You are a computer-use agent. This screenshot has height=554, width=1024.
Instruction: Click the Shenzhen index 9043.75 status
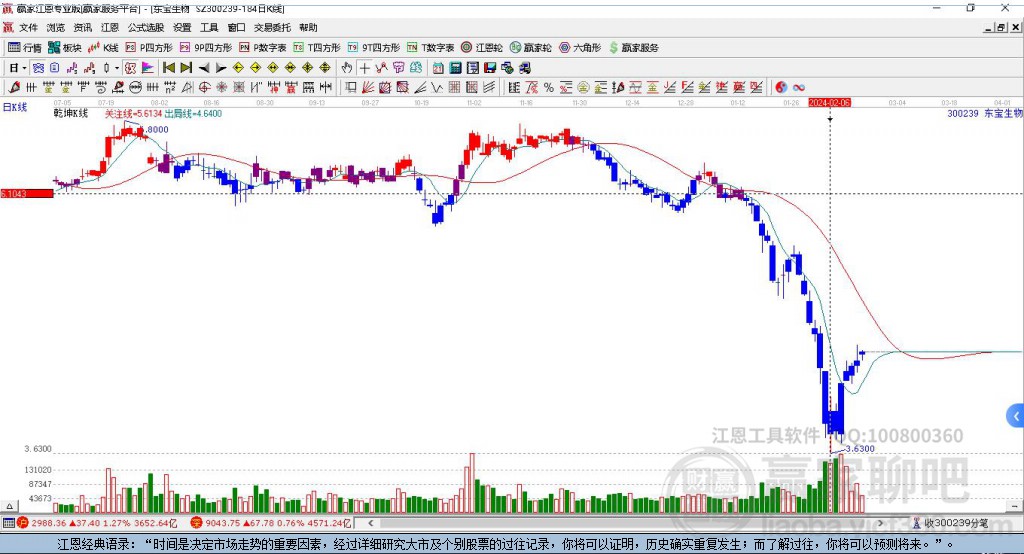point(272,523)
